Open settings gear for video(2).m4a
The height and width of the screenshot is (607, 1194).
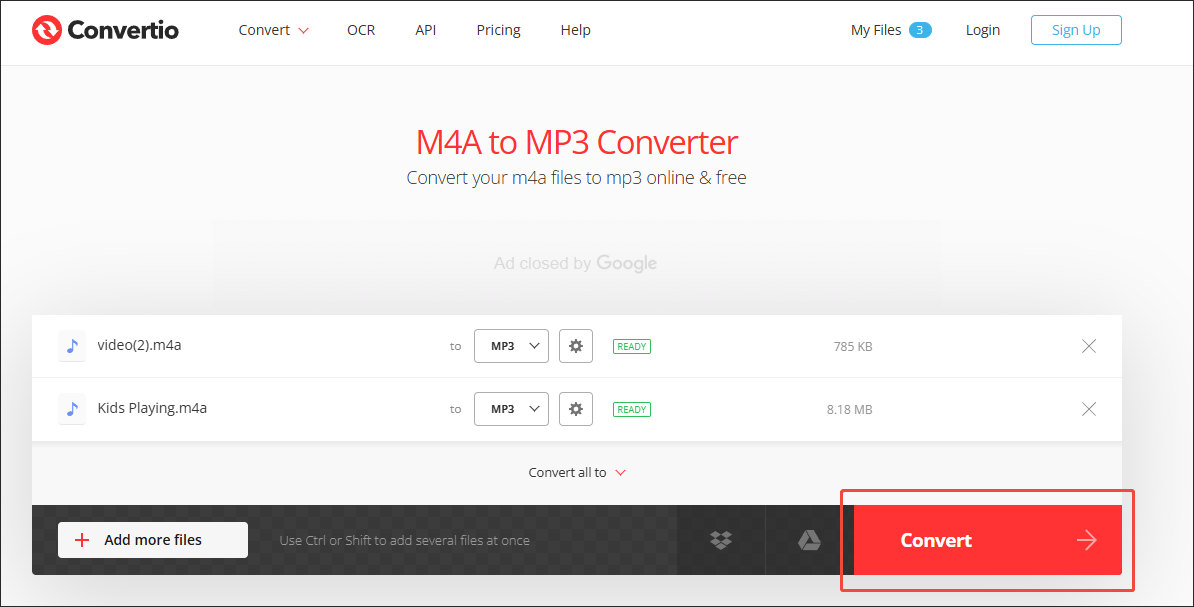coord(576,346)
